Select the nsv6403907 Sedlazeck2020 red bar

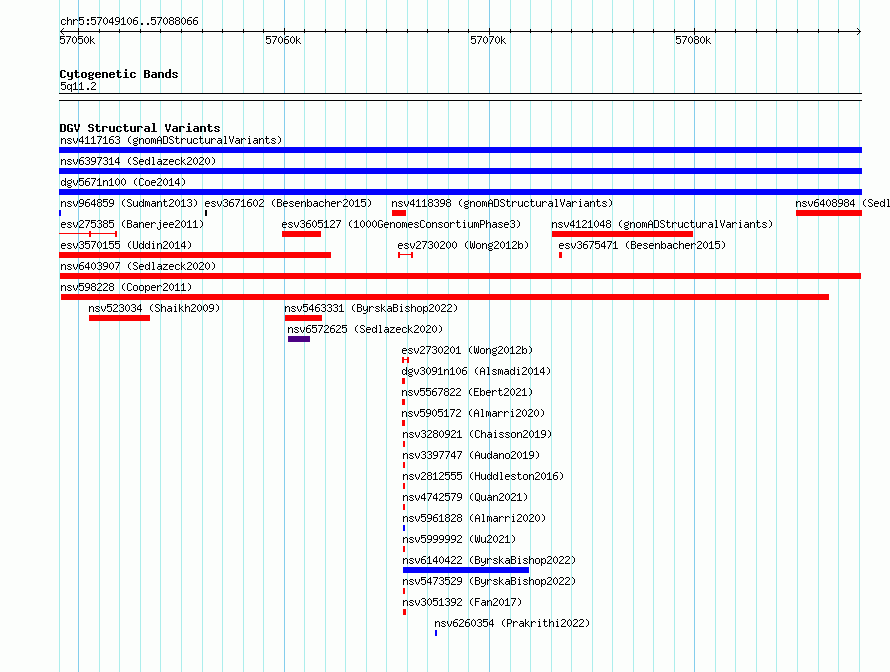click(460, 276)
